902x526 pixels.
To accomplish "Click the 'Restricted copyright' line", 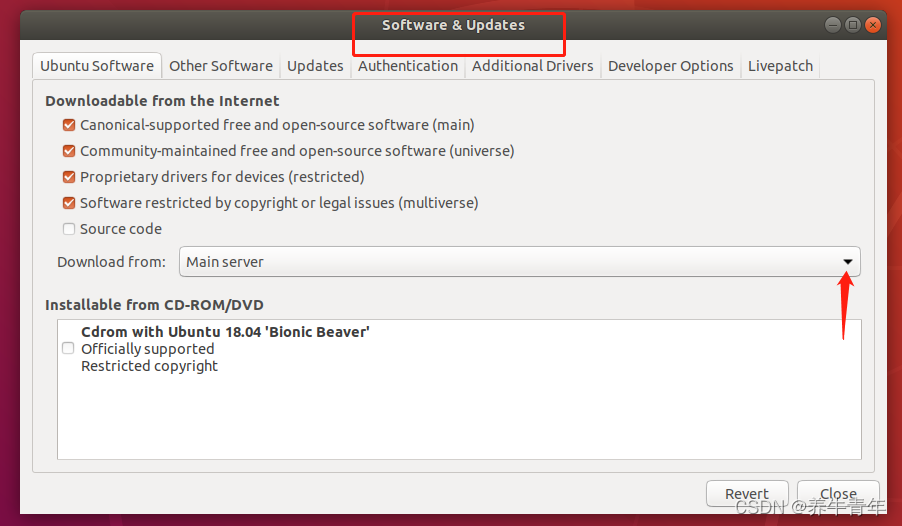I will point(149,366).
